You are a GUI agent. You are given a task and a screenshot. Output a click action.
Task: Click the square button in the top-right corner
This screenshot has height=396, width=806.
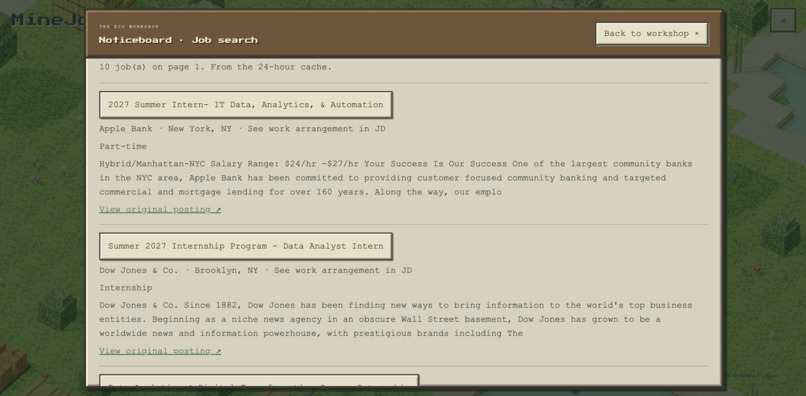point(783,21)
